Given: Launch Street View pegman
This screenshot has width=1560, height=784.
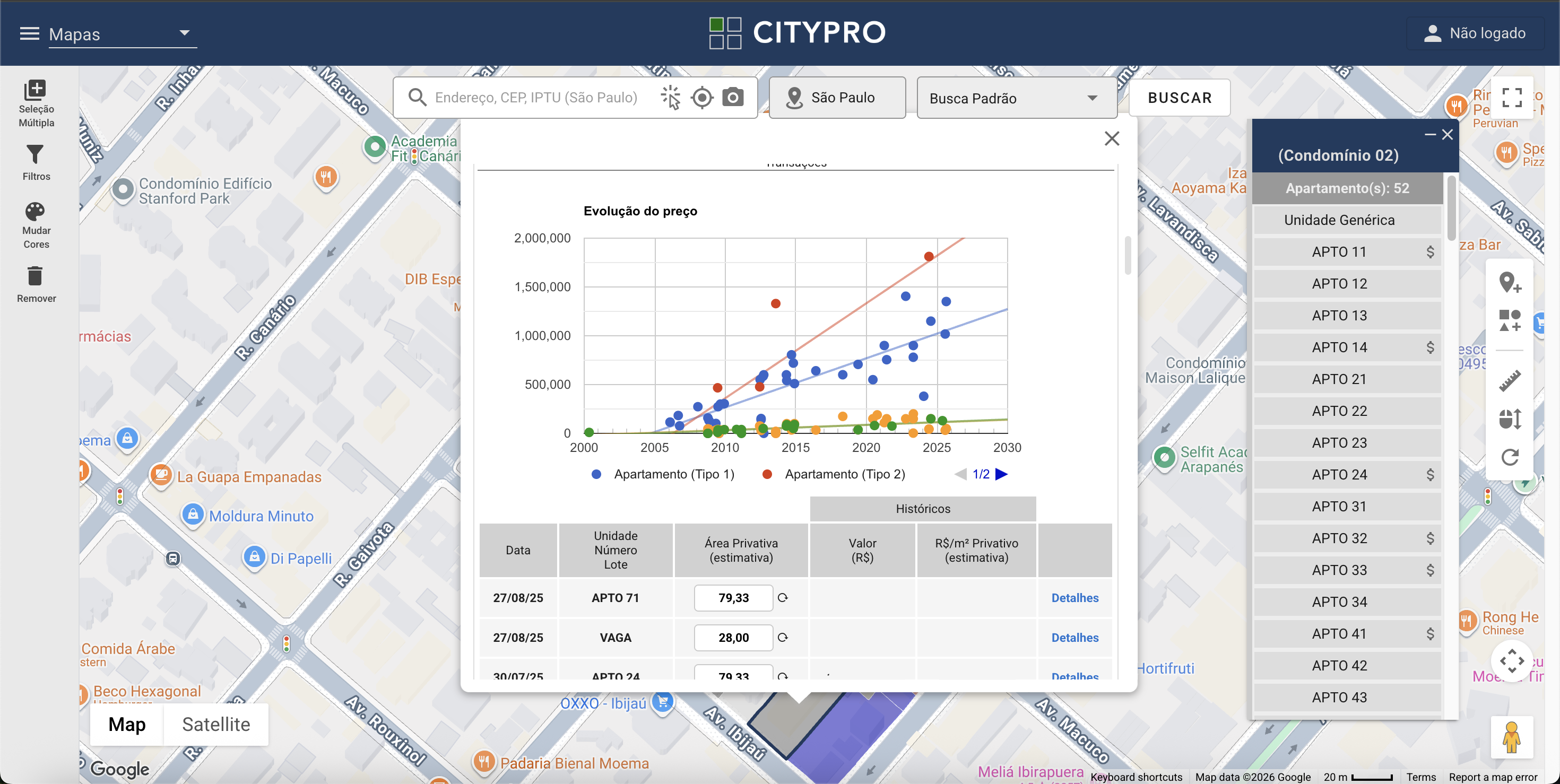Looking at the screenshot, I should point(1512,737).
